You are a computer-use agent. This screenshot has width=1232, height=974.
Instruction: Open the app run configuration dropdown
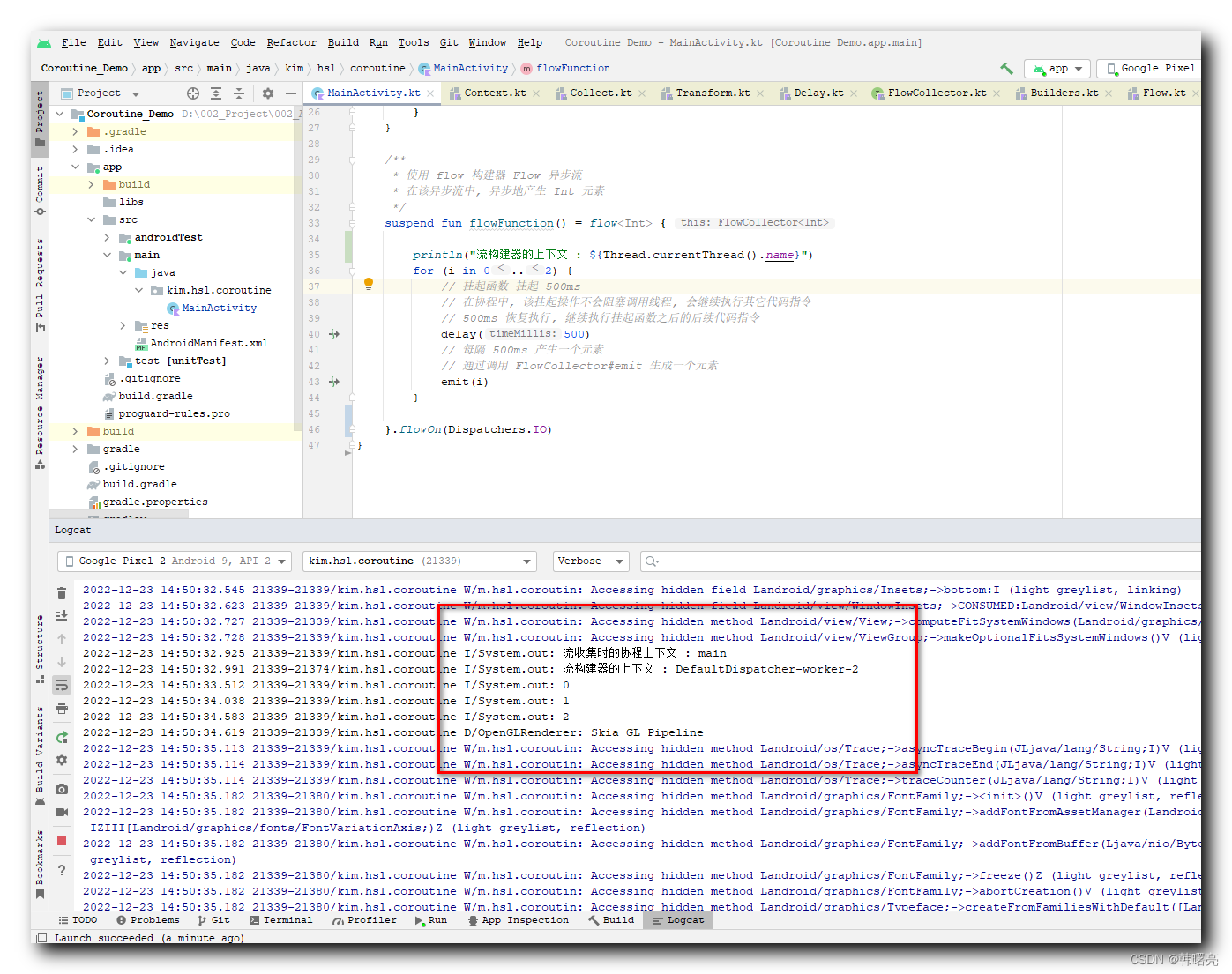pos(1057,68)
